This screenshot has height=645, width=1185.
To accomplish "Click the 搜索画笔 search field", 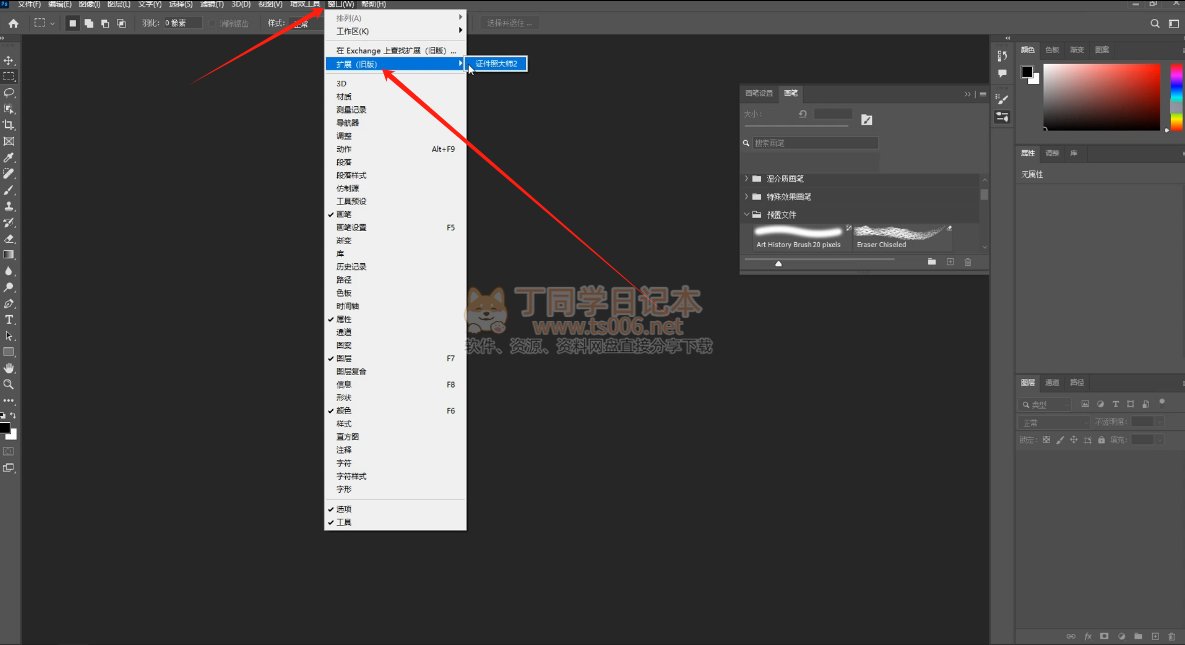I will 815,143.
